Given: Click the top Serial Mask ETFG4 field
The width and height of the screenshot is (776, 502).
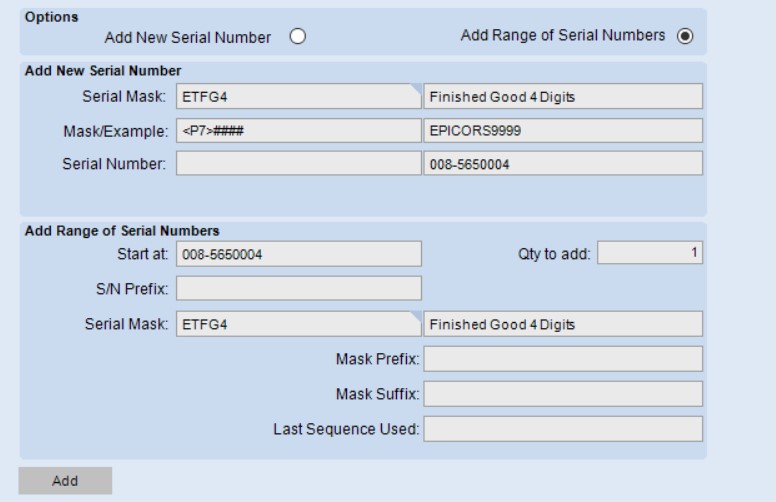Looking at the screenshot, I should coord(299,96).
